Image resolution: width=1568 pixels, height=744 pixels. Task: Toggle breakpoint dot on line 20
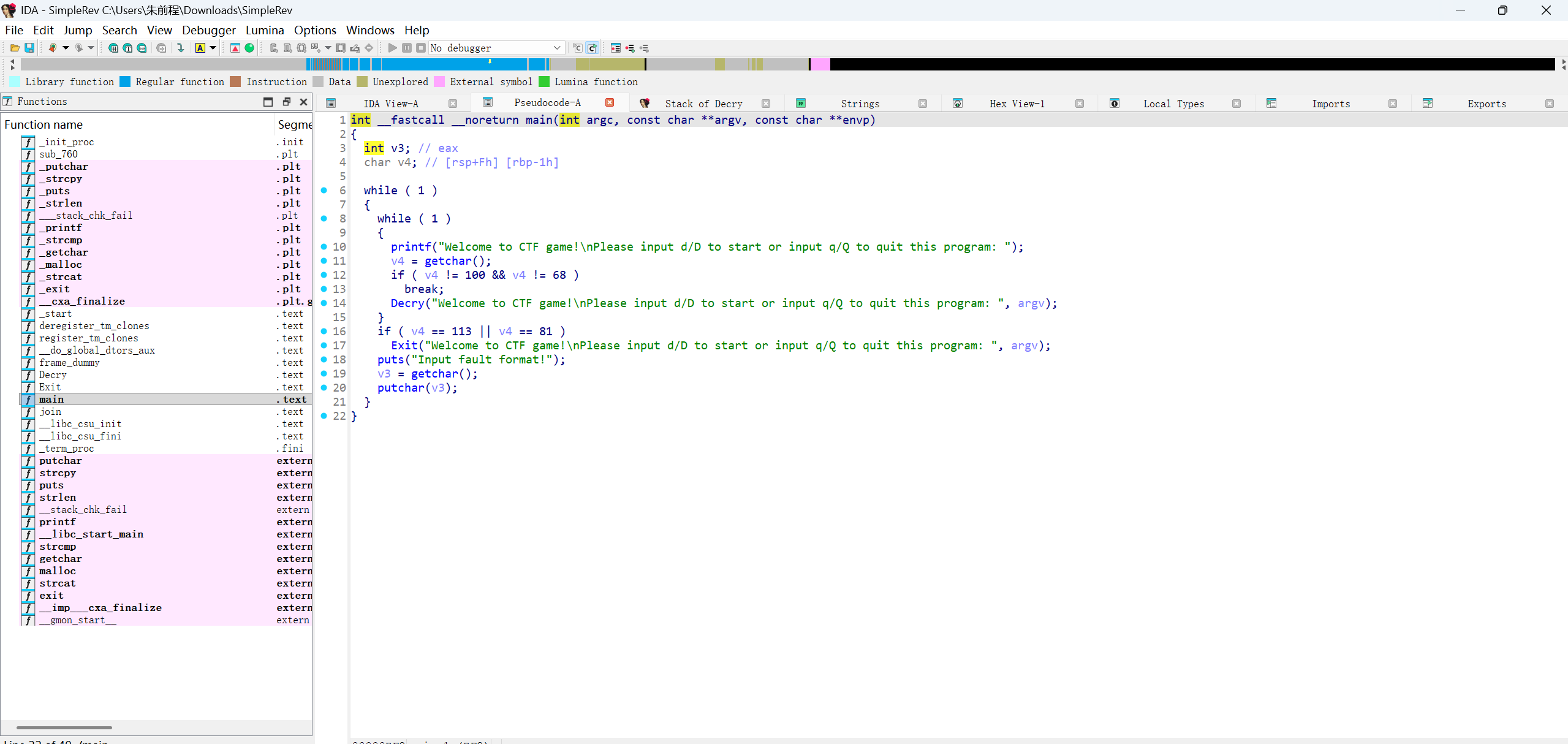click(324, 387)
